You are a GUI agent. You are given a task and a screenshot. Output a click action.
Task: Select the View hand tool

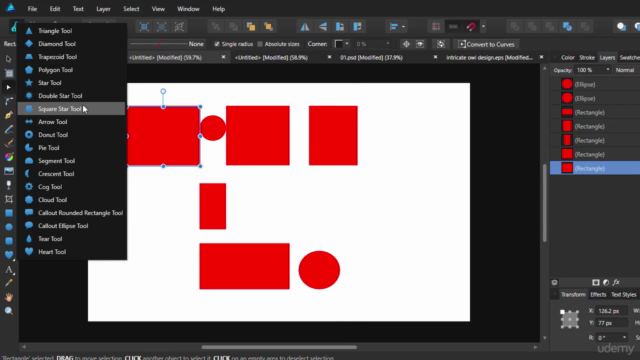pos(9,297)
